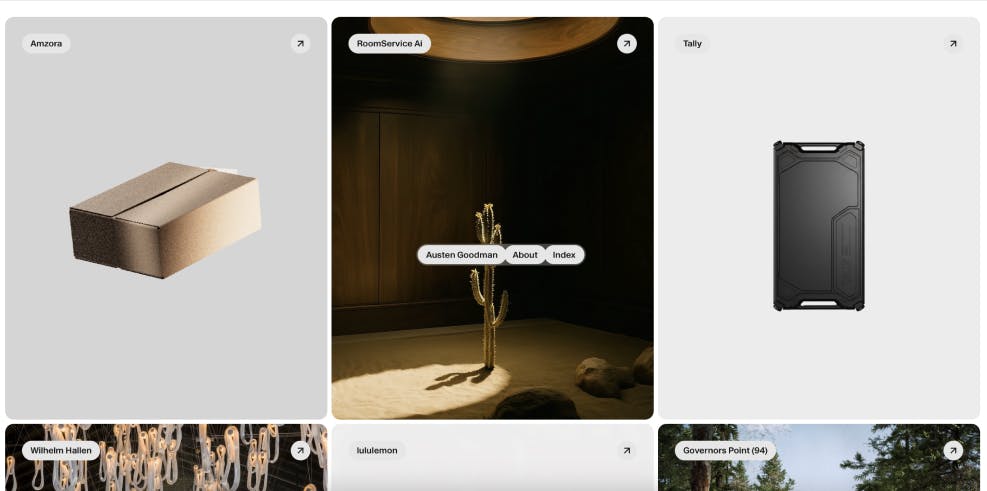Select the lululemon label
The width and height of the screenshot is (987, 491).
pos(377,450)
